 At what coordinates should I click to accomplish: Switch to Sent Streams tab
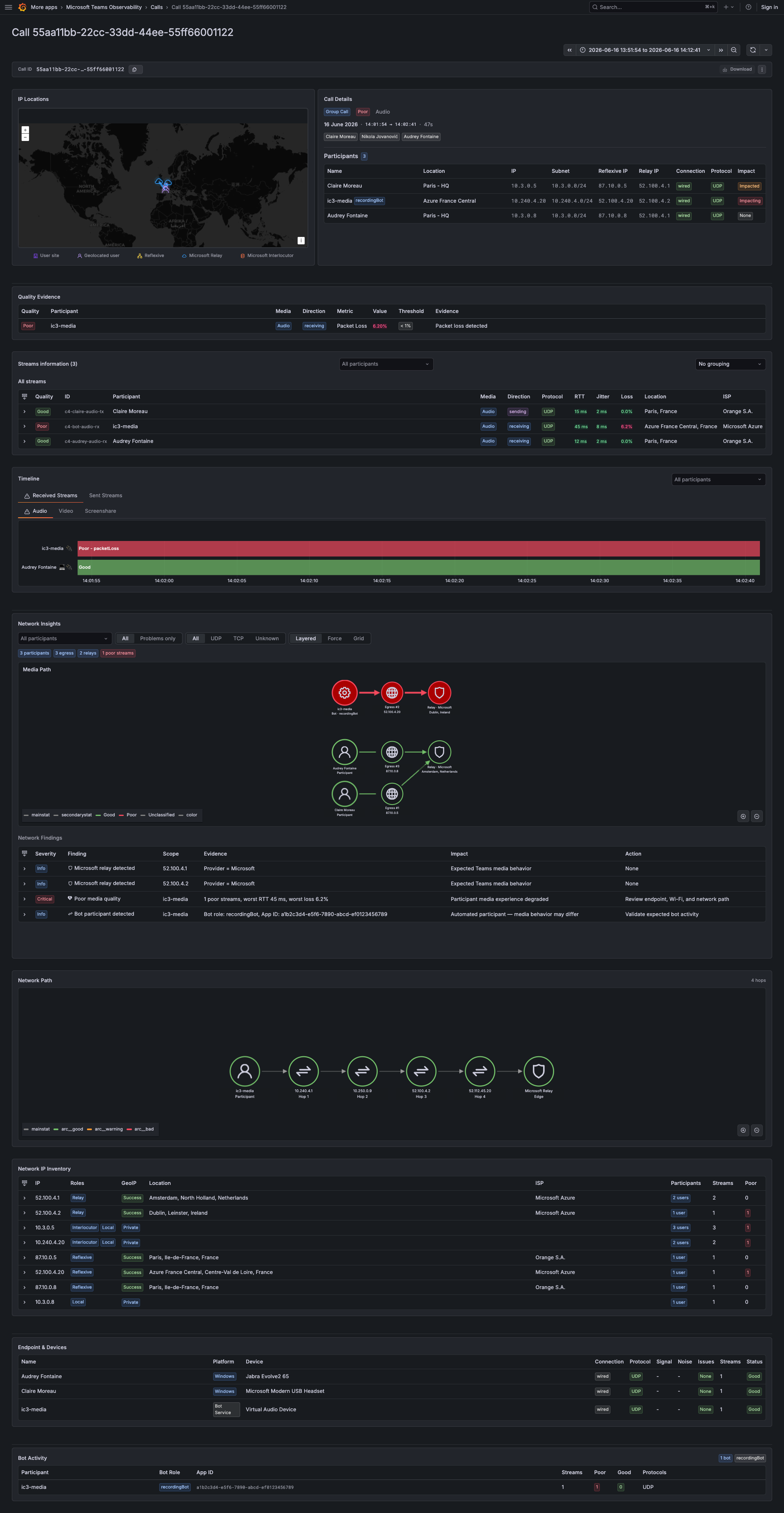[106, 496]
